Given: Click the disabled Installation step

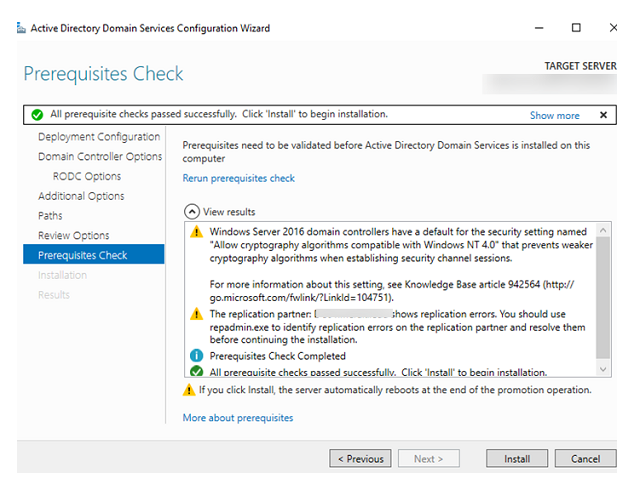Looking at the screenshot, I should click(62, 275).
